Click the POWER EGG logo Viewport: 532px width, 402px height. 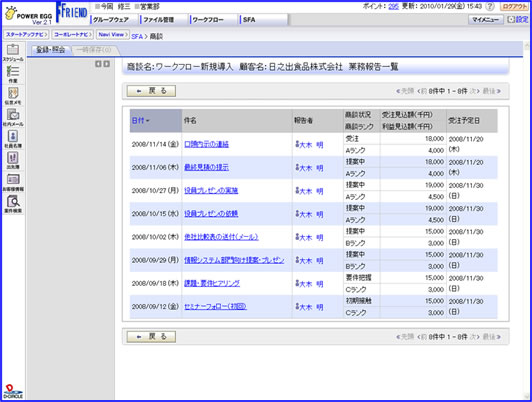click(28, 15)
